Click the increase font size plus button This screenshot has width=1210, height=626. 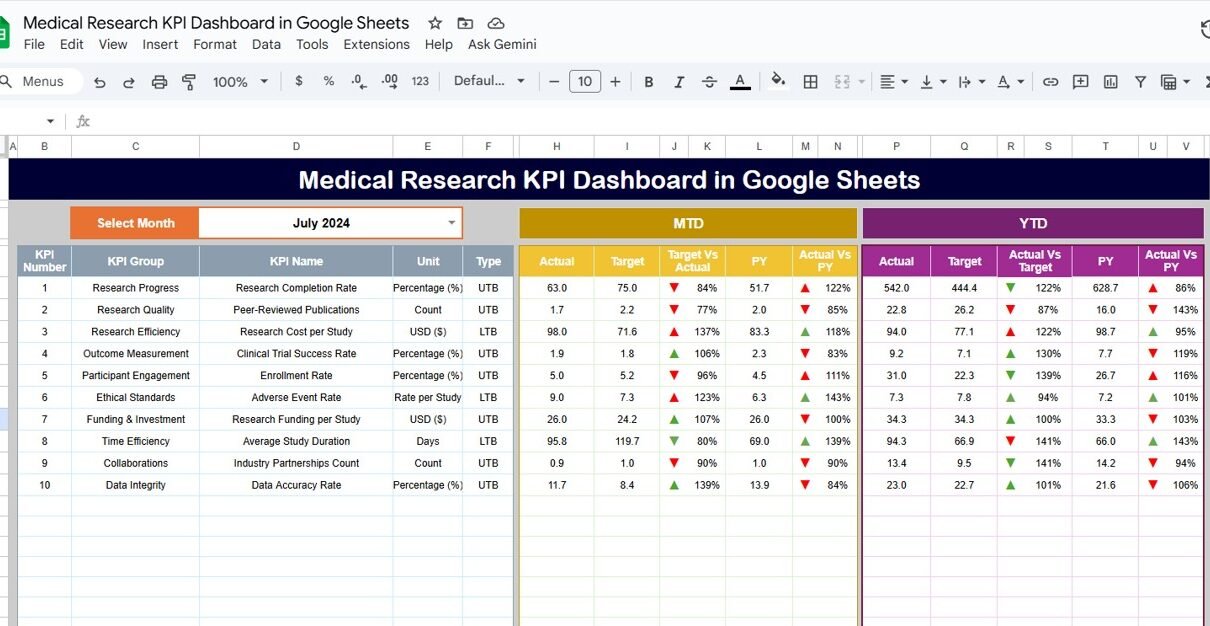coord(615,82)
